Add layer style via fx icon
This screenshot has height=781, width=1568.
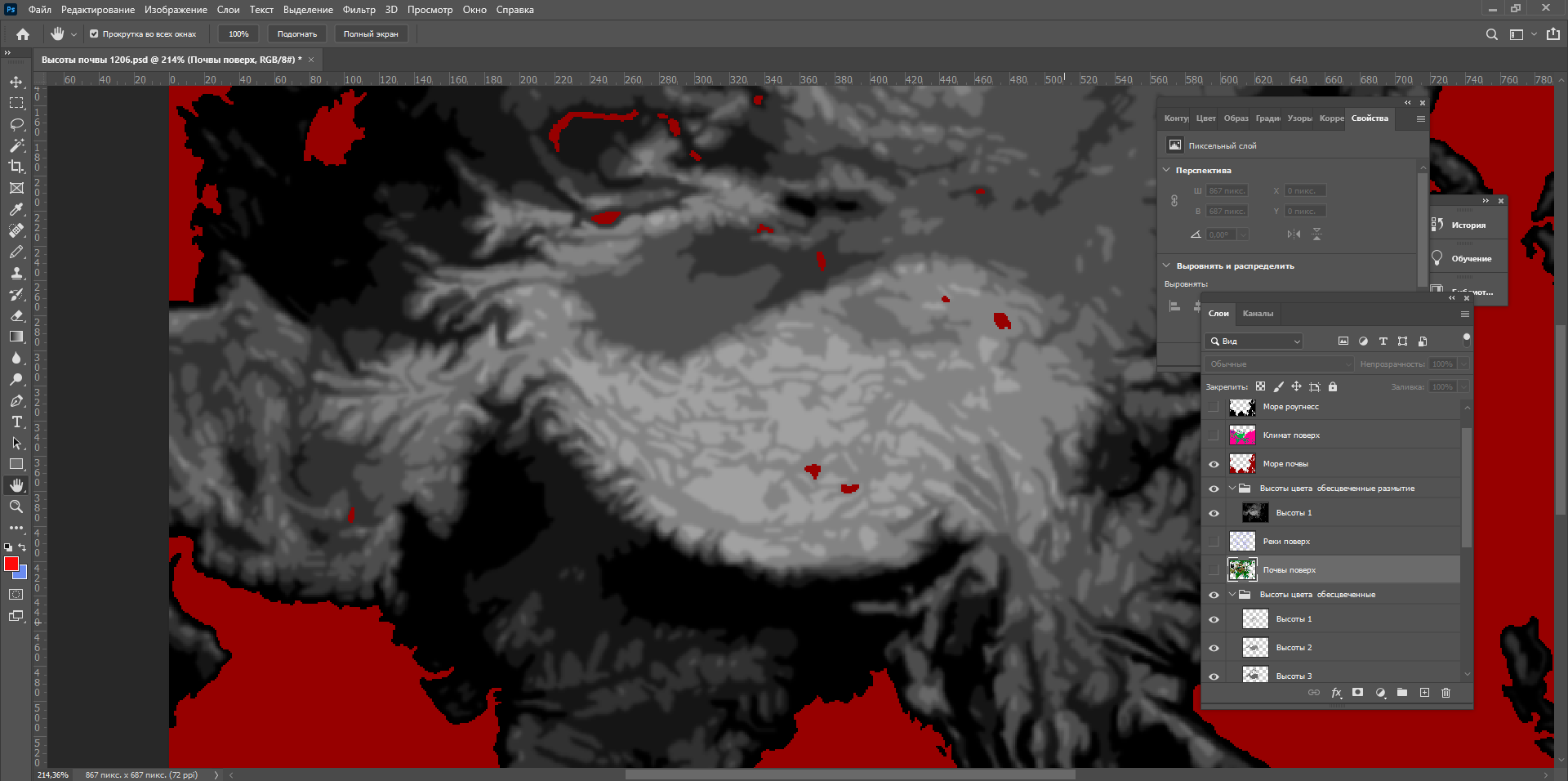tap(1336, 693)
